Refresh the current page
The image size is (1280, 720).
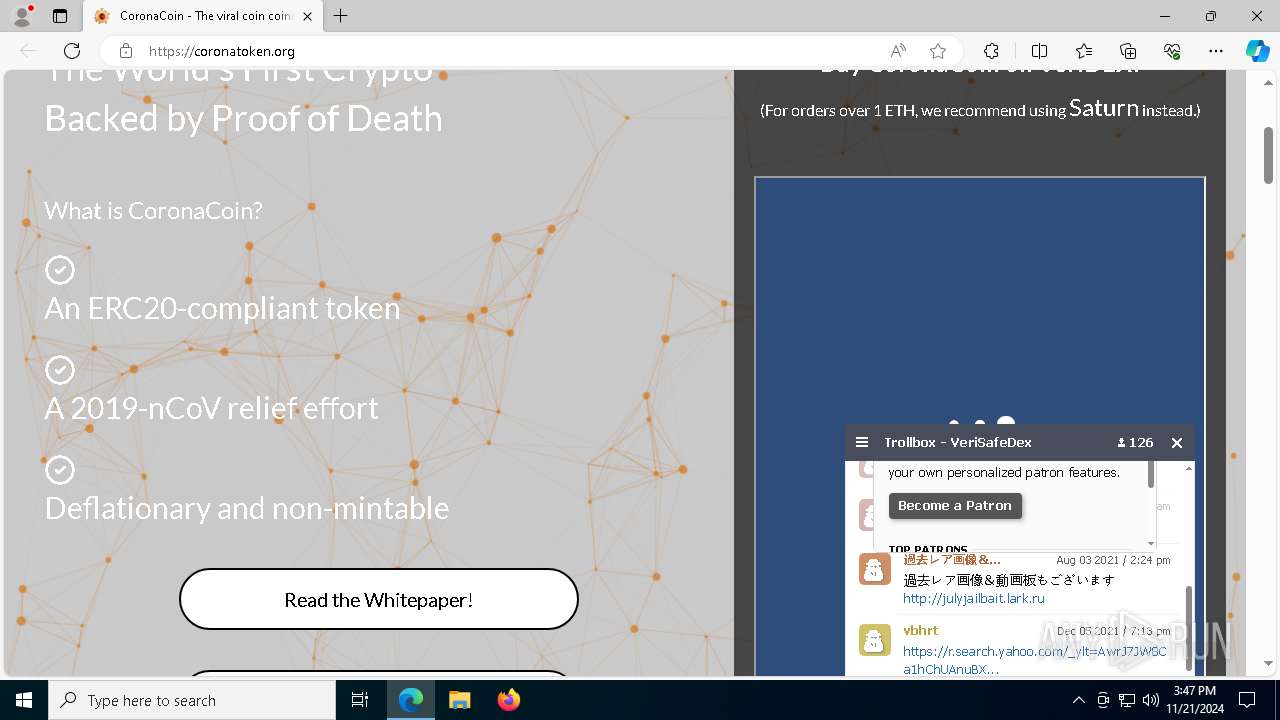coord(72,51)
